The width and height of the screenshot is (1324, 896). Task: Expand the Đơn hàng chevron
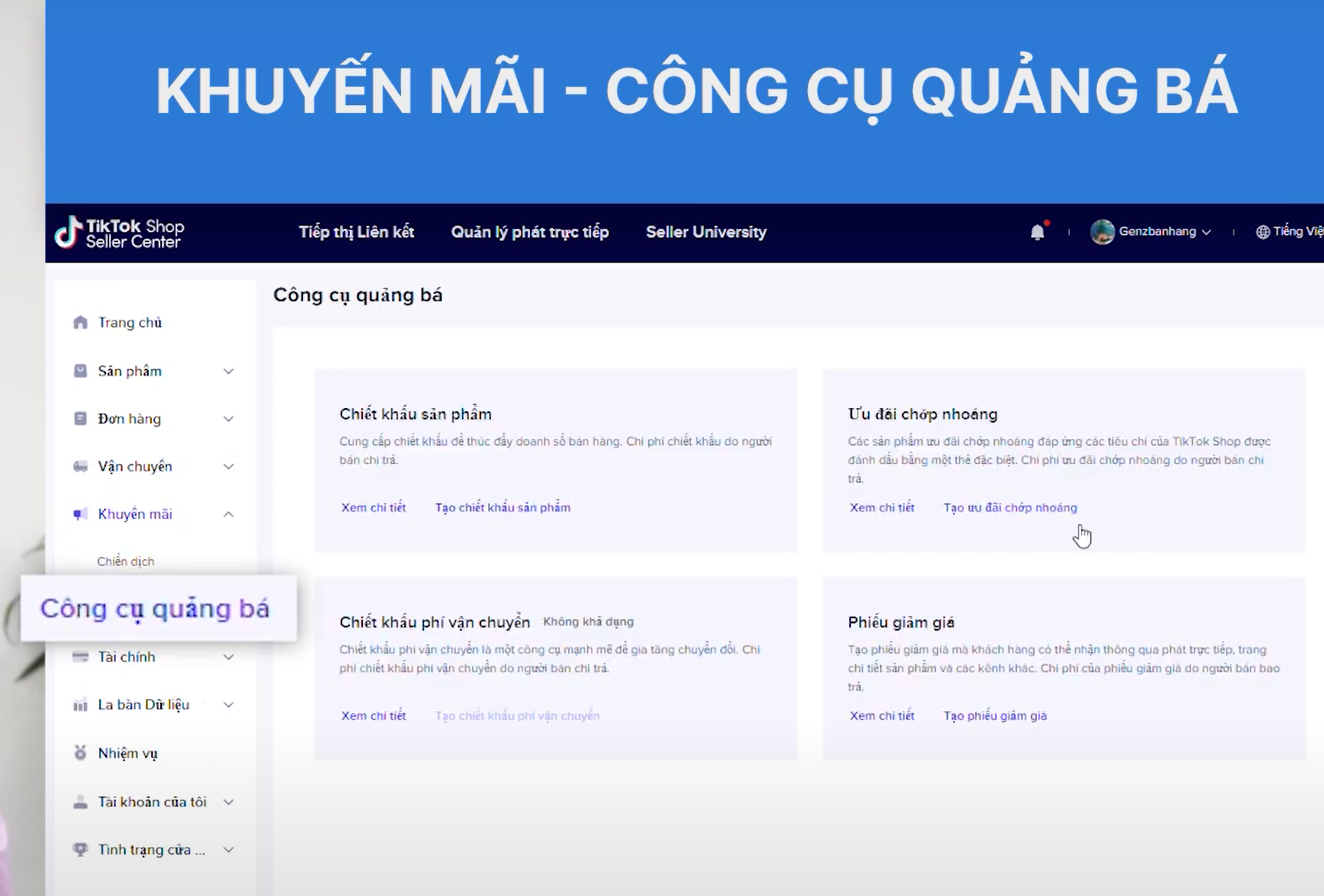(229, 419)
